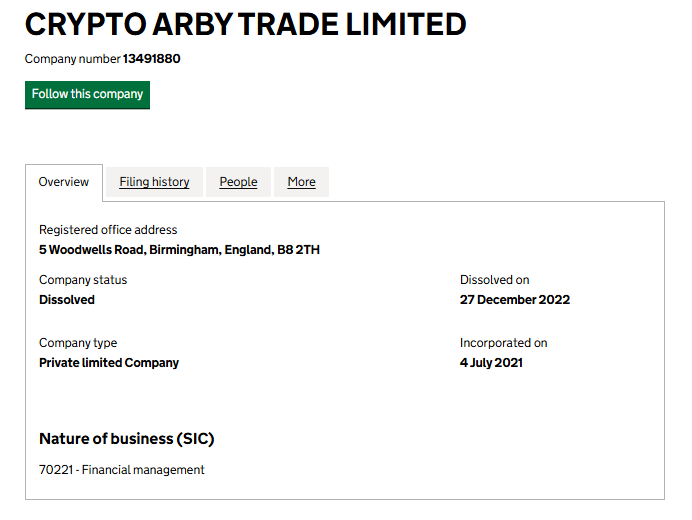Image resolution: width=692 pixels, height=520 pixels.
Task: Click the Dissolved on label
Action: click(494, 280)
